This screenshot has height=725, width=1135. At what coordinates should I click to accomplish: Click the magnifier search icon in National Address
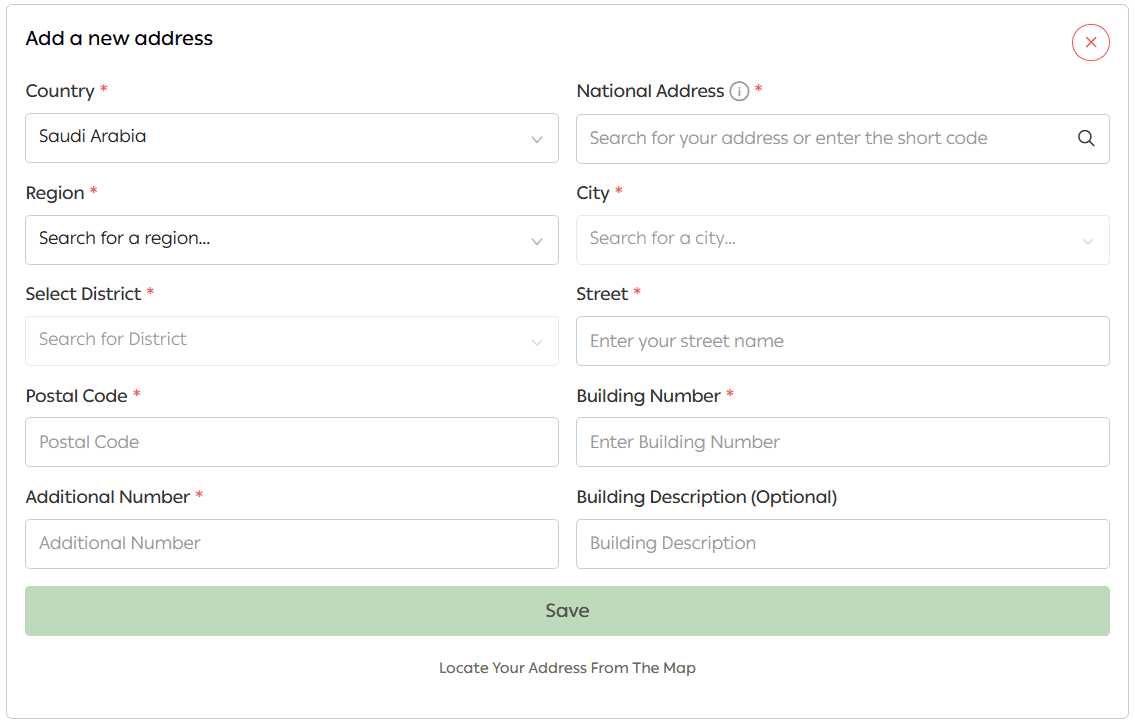click(x=1086, y=139)
